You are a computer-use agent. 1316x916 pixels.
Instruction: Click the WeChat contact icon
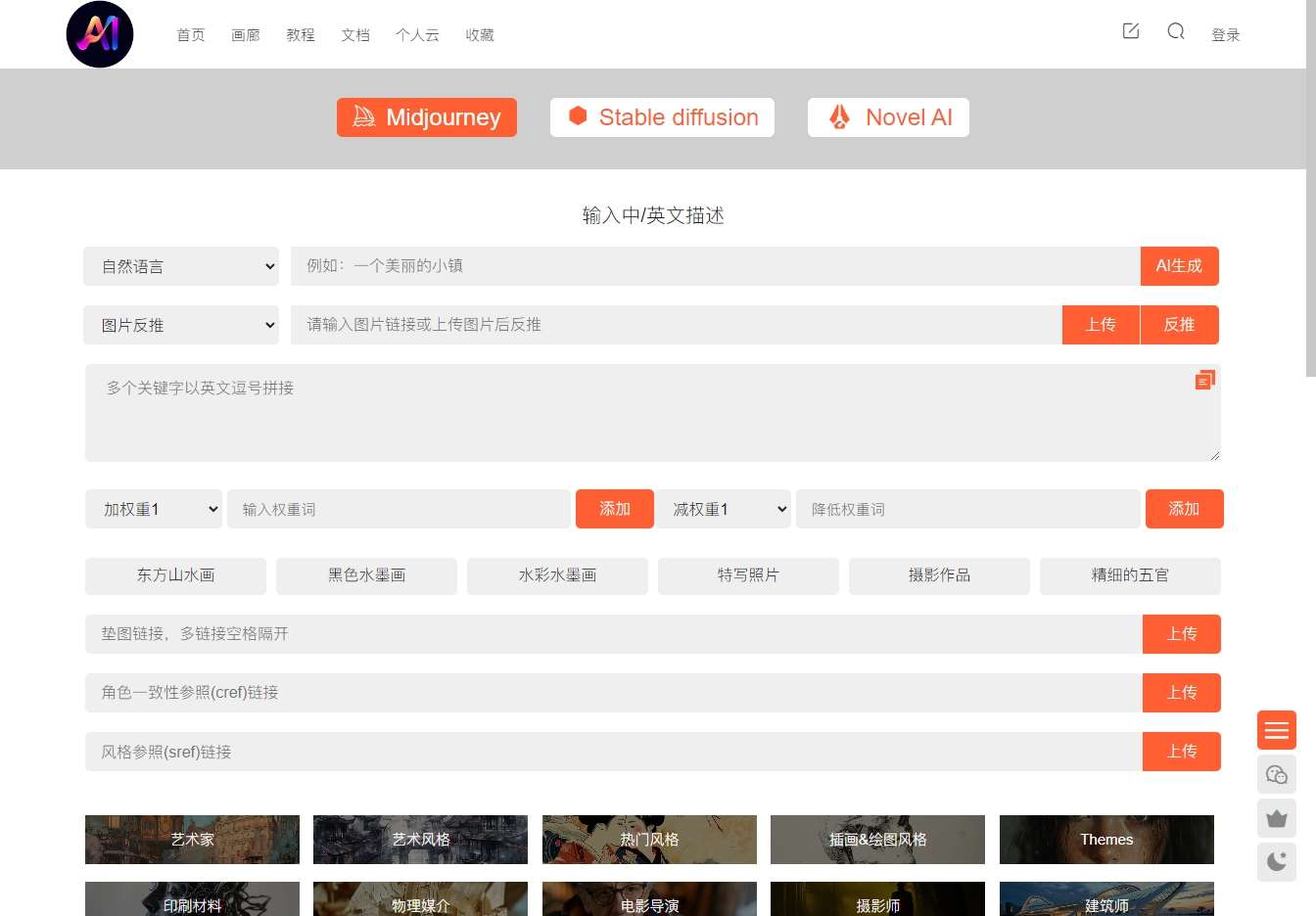click(x=1276, y=774)
